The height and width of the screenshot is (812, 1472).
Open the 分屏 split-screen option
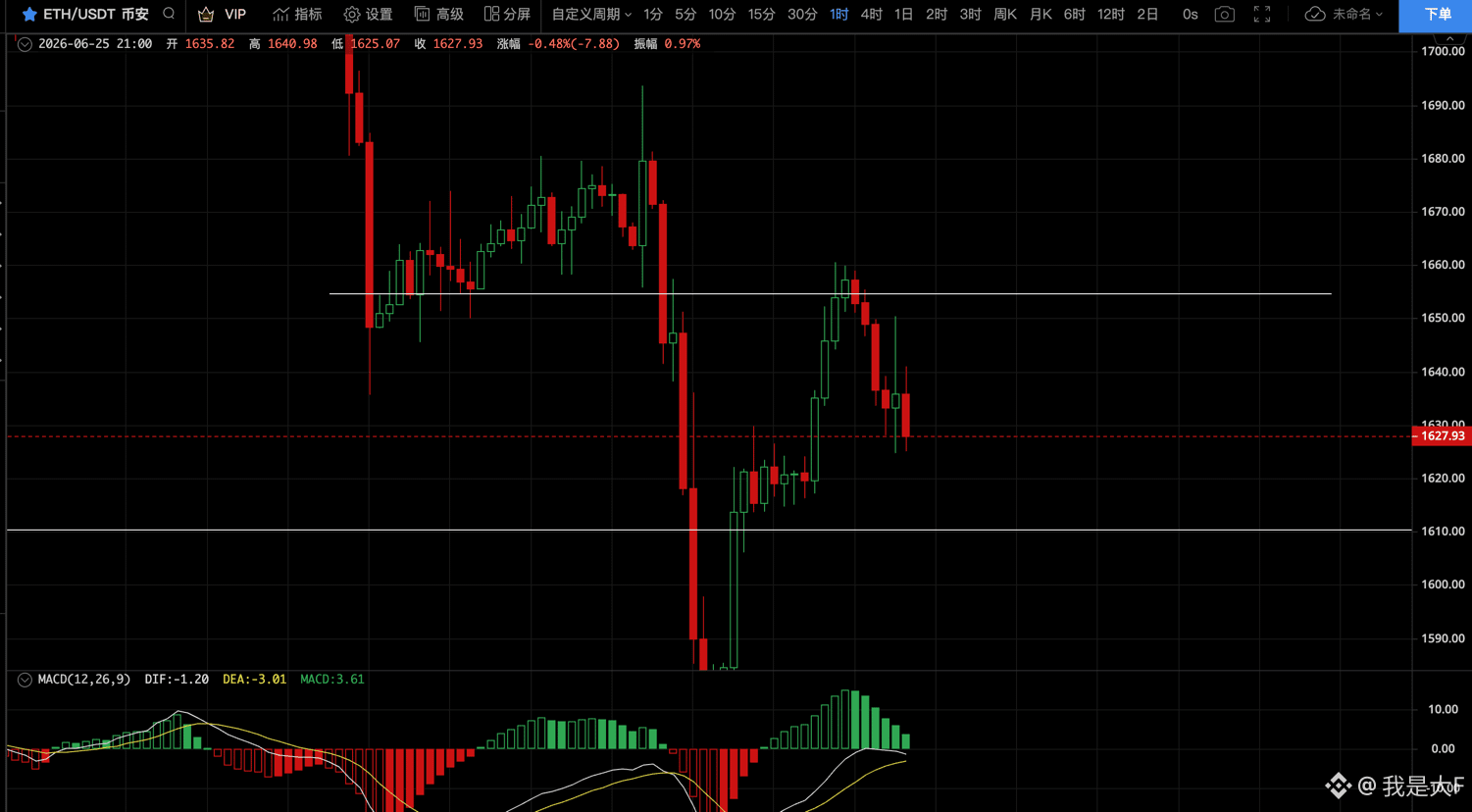click(508, 15)
